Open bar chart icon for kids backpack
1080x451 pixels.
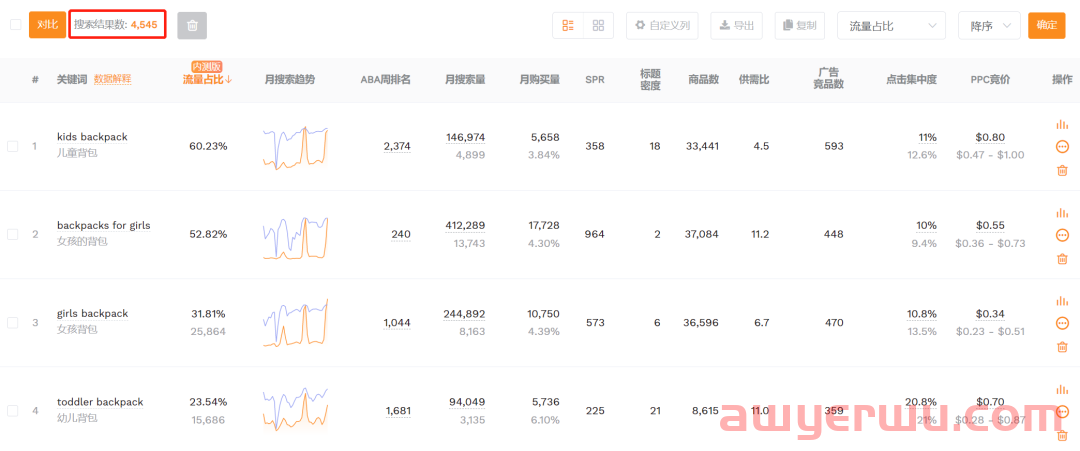[1062, 124]
